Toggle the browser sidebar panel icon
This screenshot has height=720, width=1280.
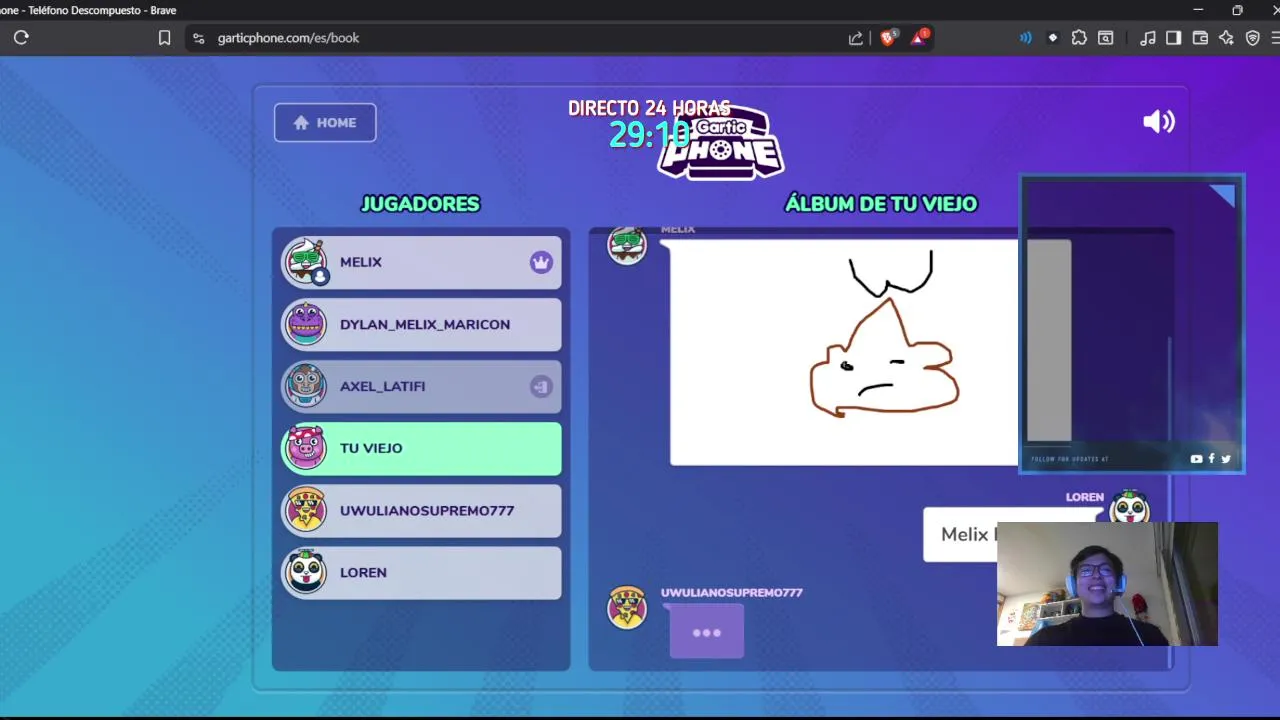(1174, 38)
